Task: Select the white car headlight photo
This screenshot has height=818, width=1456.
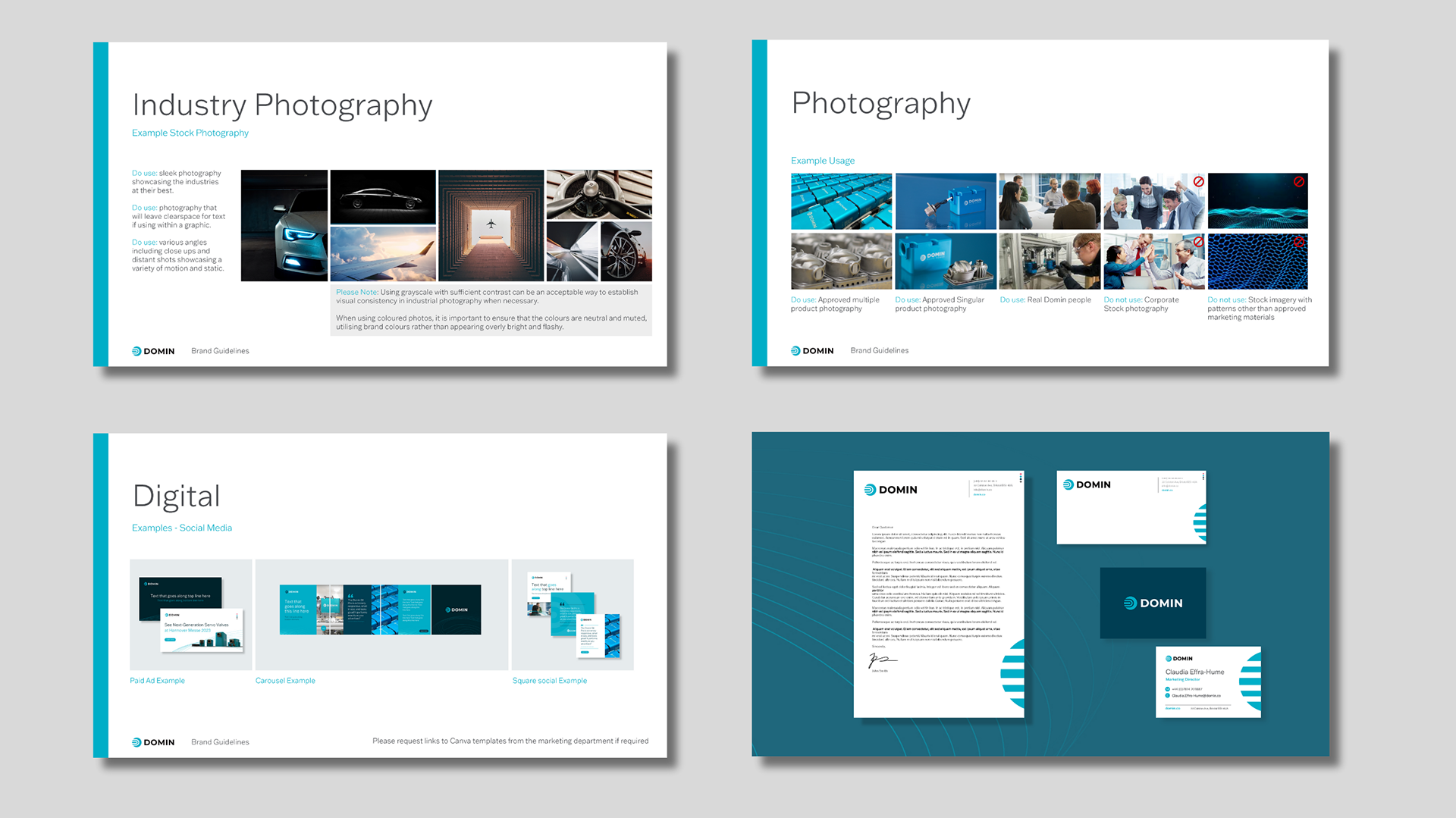Action: tap(284, 225)
